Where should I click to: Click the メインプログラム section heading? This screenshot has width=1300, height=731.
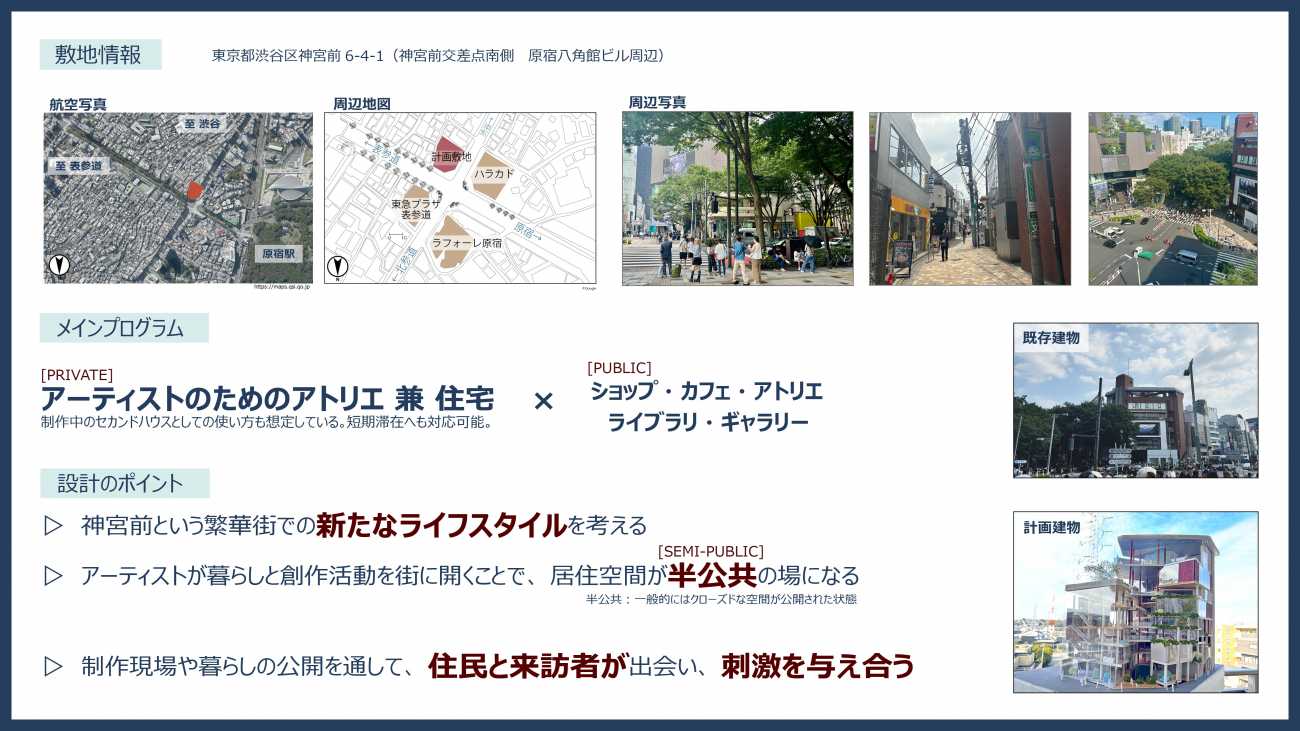[x=124, y=328]
